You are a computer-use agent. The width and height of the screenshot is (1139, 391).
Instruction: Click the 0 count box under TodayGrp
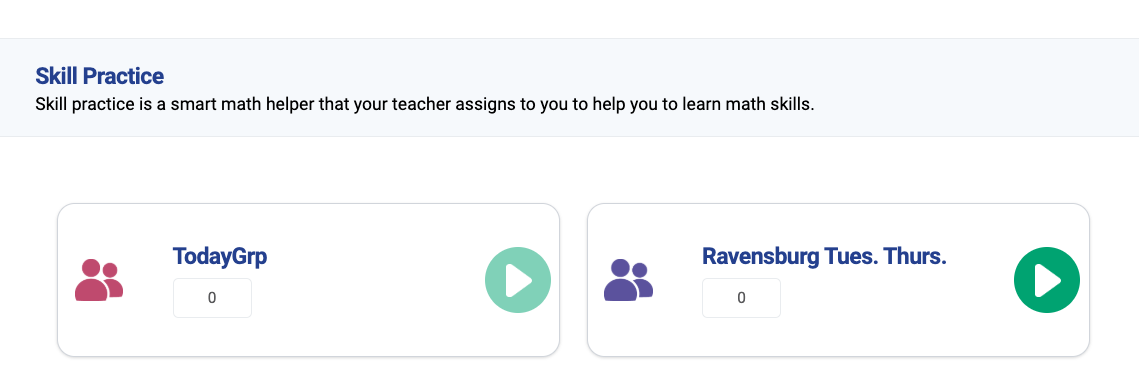[x=212, y=298]
